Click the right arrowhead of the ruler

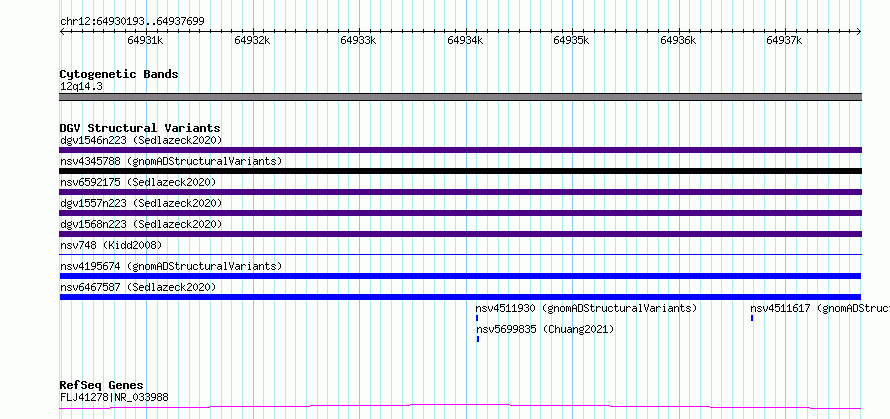pyautogui.click(x=859, y=32)
